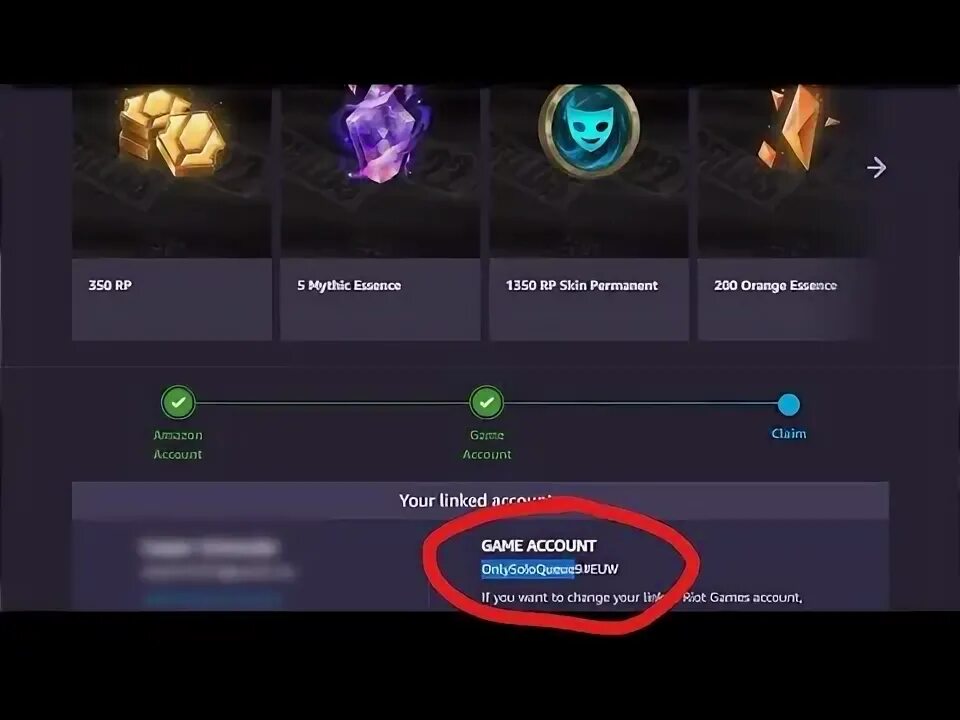Click the highlighted OnlySoloQueue account name

pyautogui.click(x=528, y=569)
